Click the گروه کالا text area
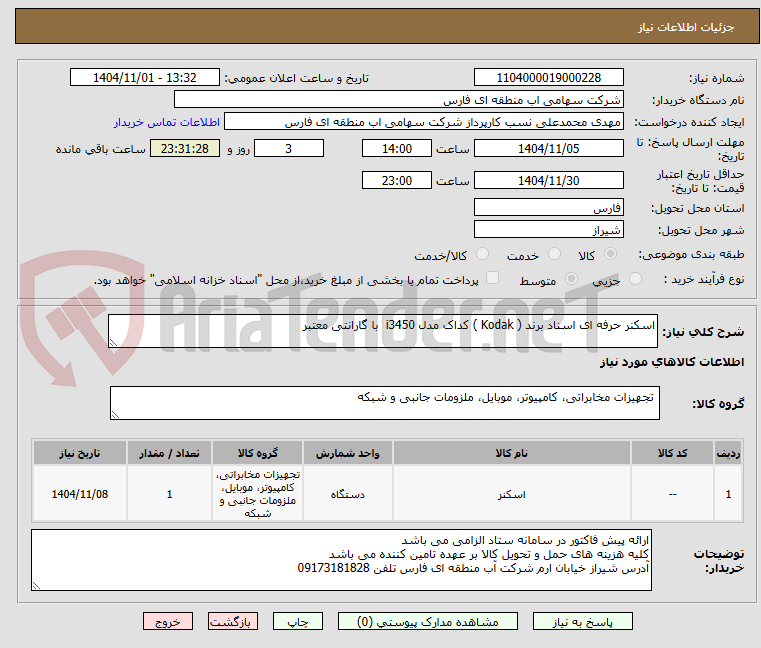 pos(384,403)
